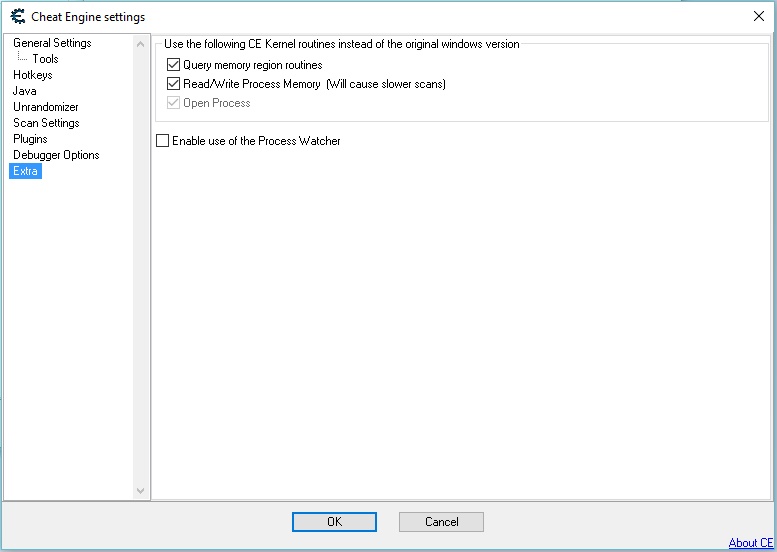Switch to Debugger Options
The width and height of the screenshot is (777, 552).
point(56,155)
